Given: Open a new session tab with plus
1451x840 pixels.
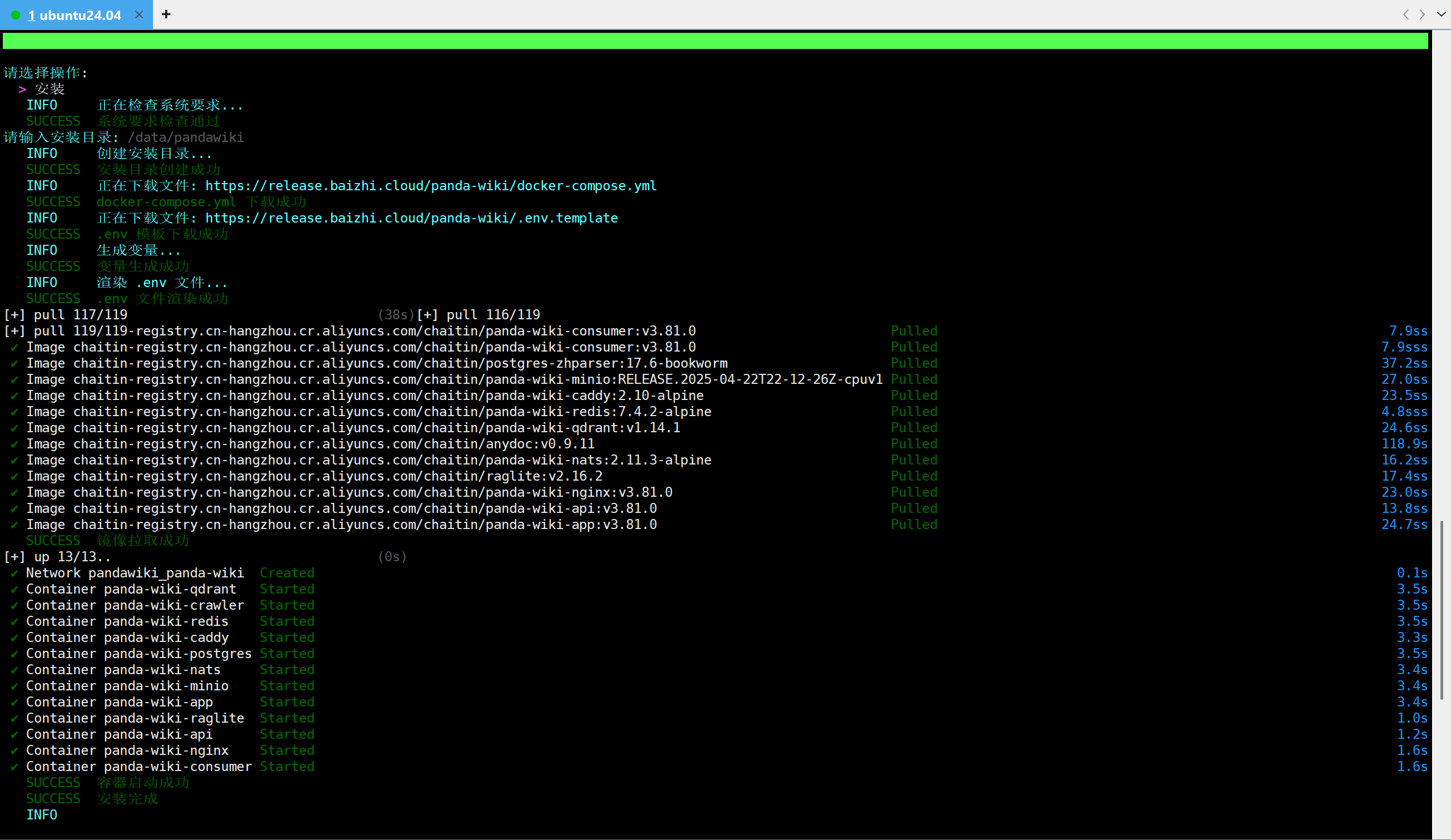Looking at the screenshot, I should click(x=166, y=14).
